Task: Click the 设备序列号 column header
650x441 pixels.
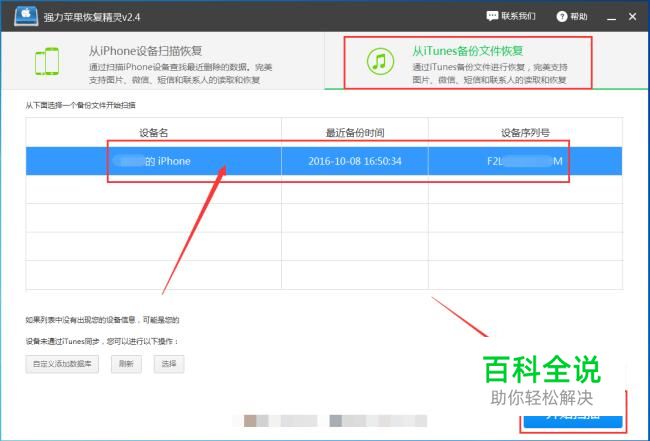Action: click(525, 133)
